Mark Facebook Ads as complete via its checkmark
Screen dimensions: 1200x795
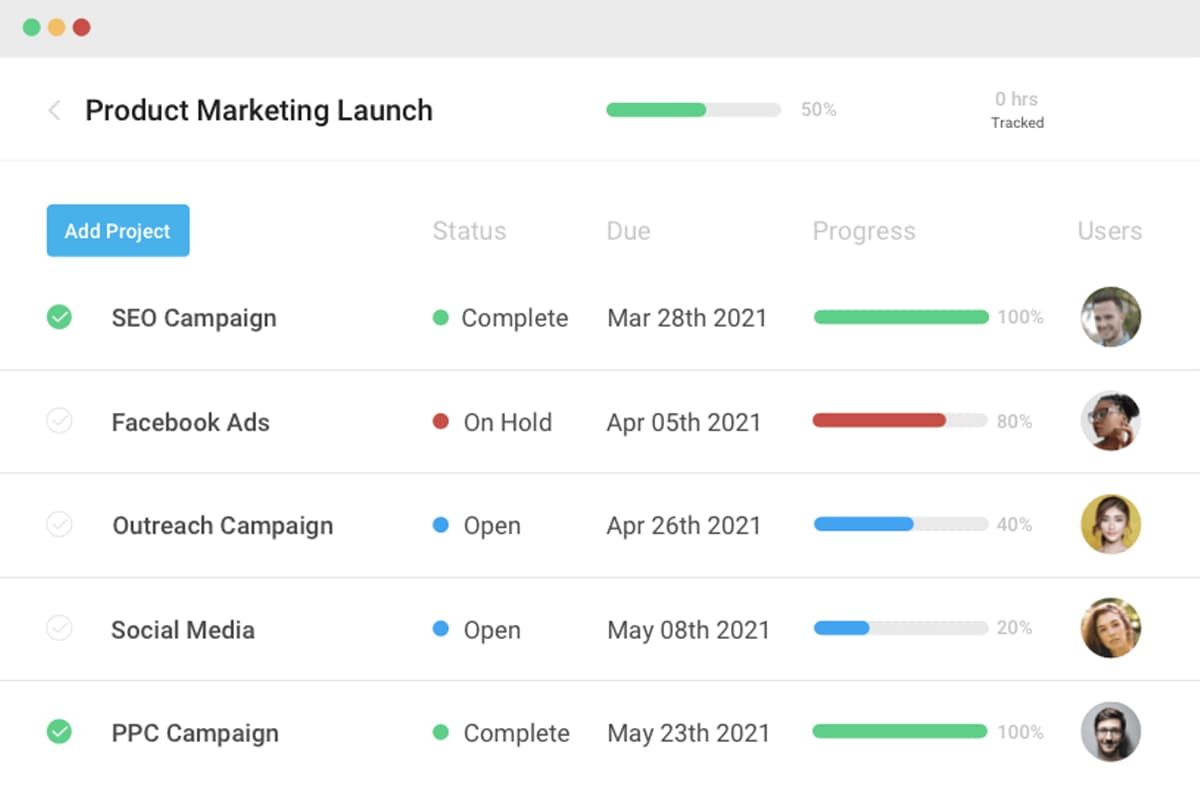pyautogui.click(x=59, y=421)
